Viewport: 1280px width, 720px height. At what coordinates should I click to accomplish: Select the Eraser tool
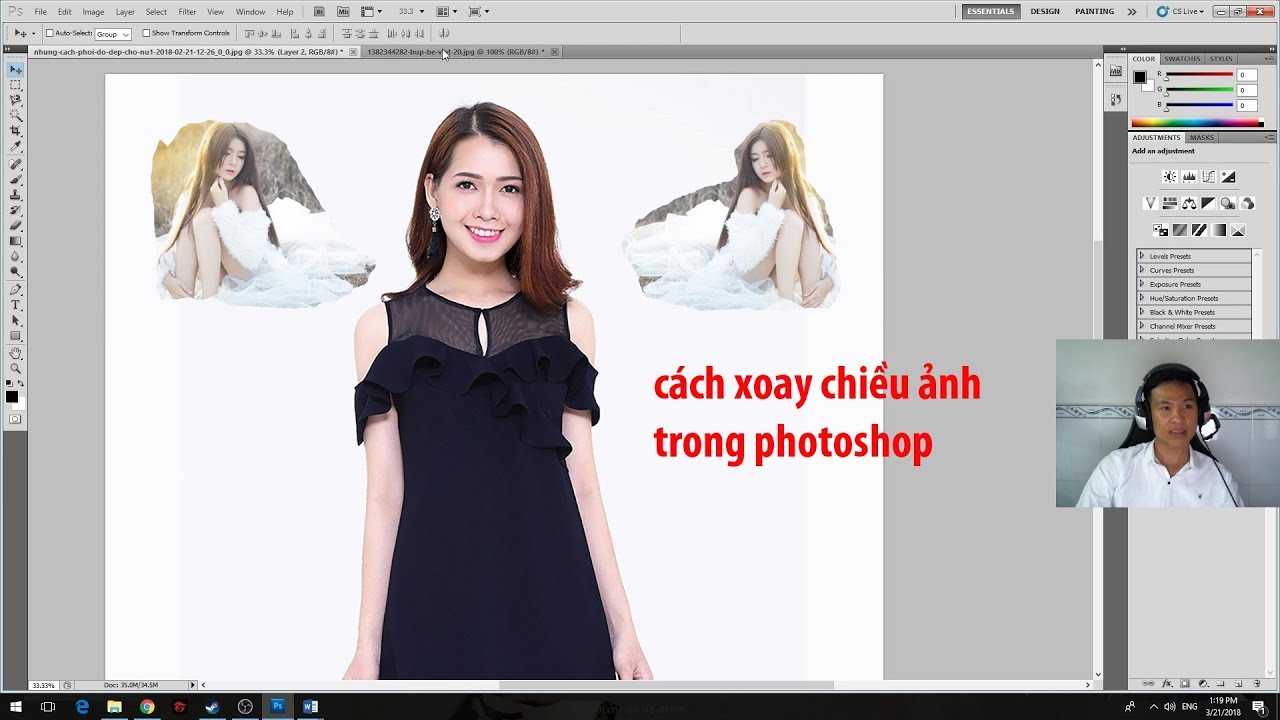15,225
